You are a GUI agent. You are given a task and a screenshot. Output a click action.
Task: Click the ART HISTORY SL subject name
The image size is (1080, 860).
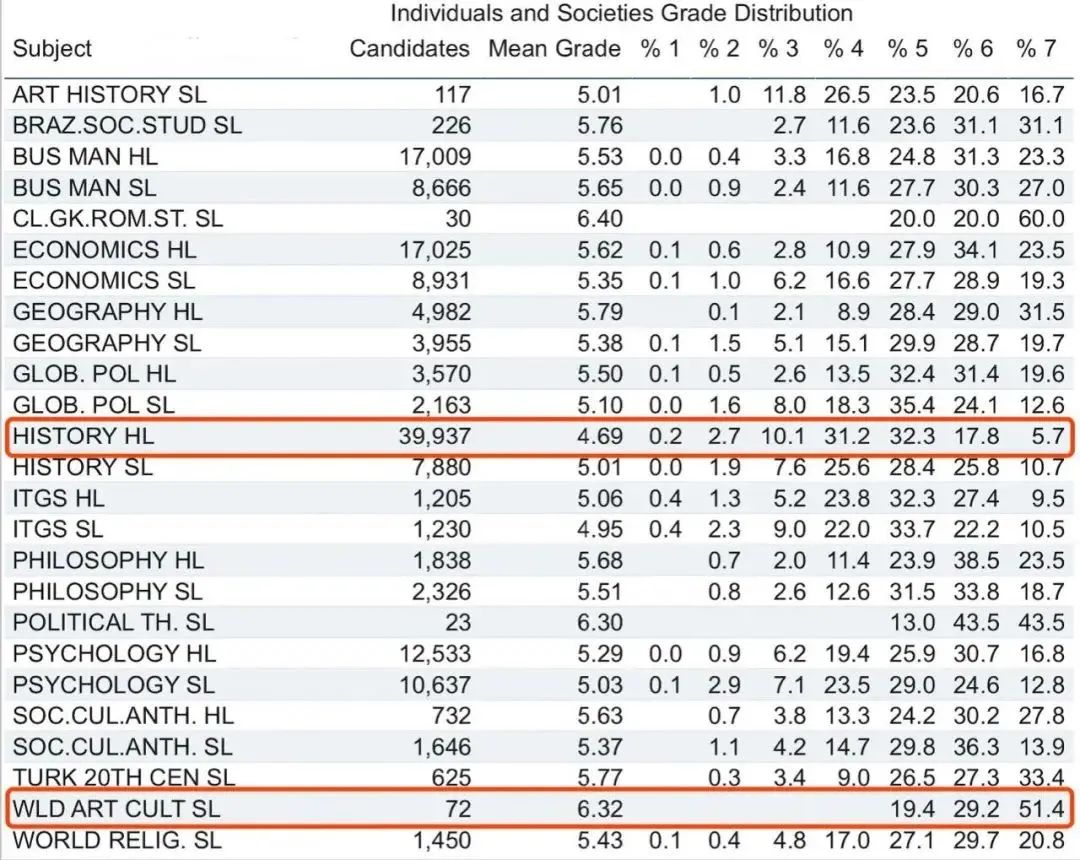coord(109,95)
